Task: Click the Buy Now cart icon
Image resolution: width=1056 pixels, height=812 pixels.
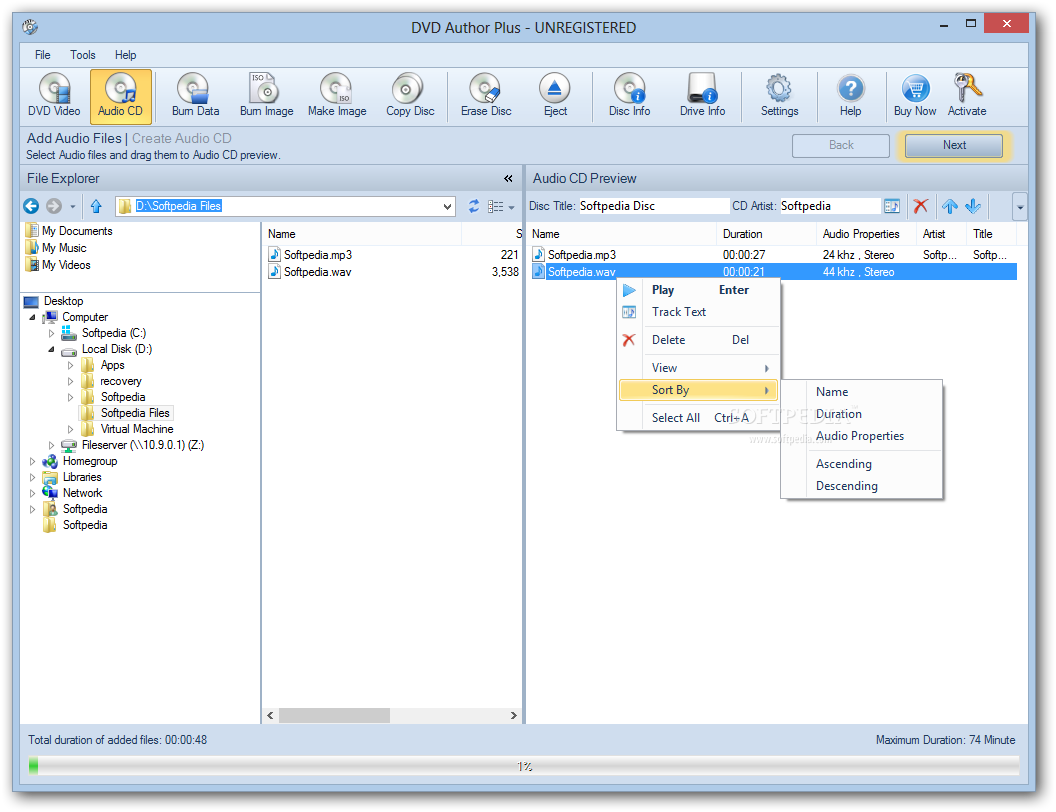Action: click(x=915, y=96)
